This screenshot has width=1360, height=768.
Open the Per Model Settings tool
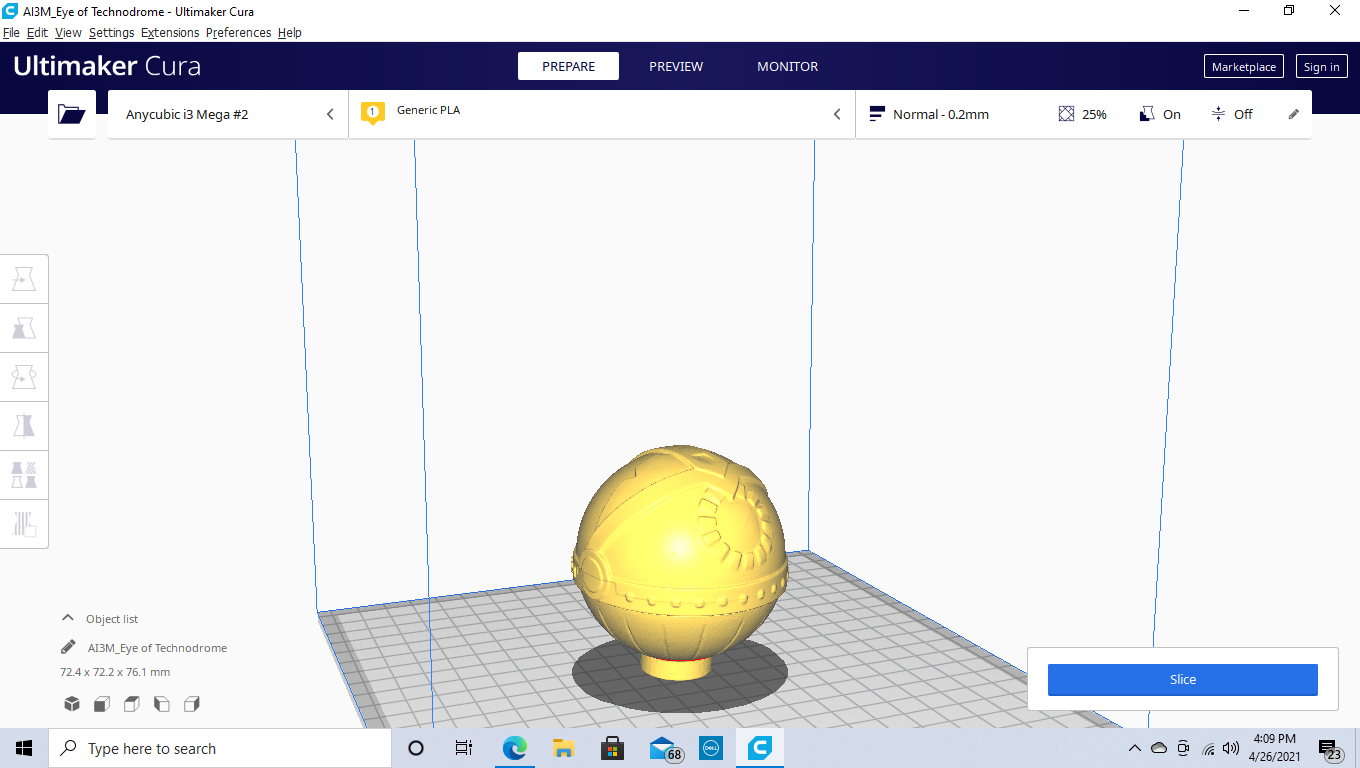pyautogui.click(x=24, y=475)
